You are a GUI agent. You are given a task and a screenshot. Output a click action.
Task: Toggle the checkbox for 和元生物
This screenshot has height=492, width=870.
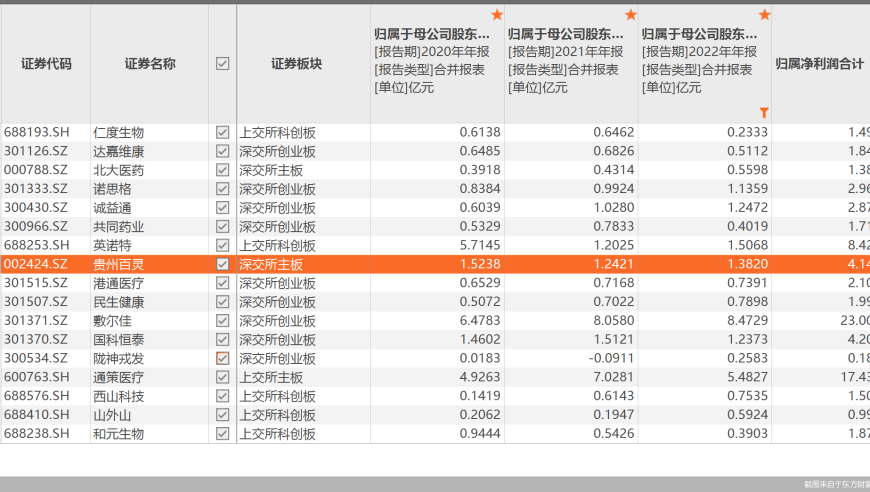(x=222, y=434)
